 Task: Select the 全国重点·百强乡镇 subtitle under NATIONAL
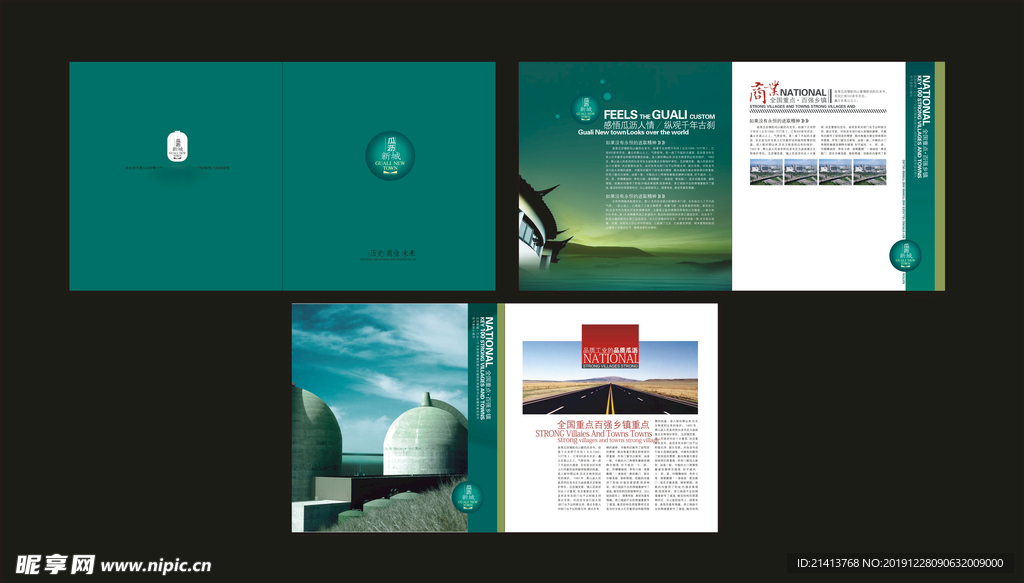pyautogui.click(x=798, y=101)
